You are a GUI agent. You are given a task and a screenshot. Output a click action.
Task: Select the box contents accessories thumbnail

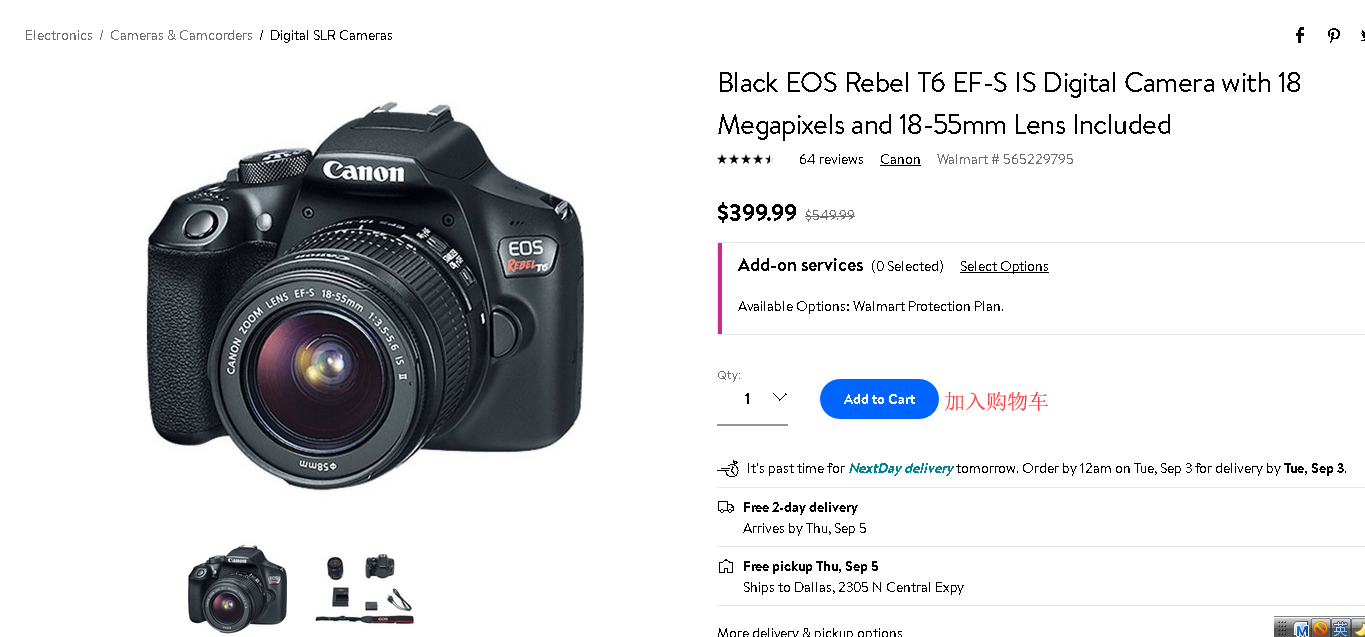click(x=365, y=588)
